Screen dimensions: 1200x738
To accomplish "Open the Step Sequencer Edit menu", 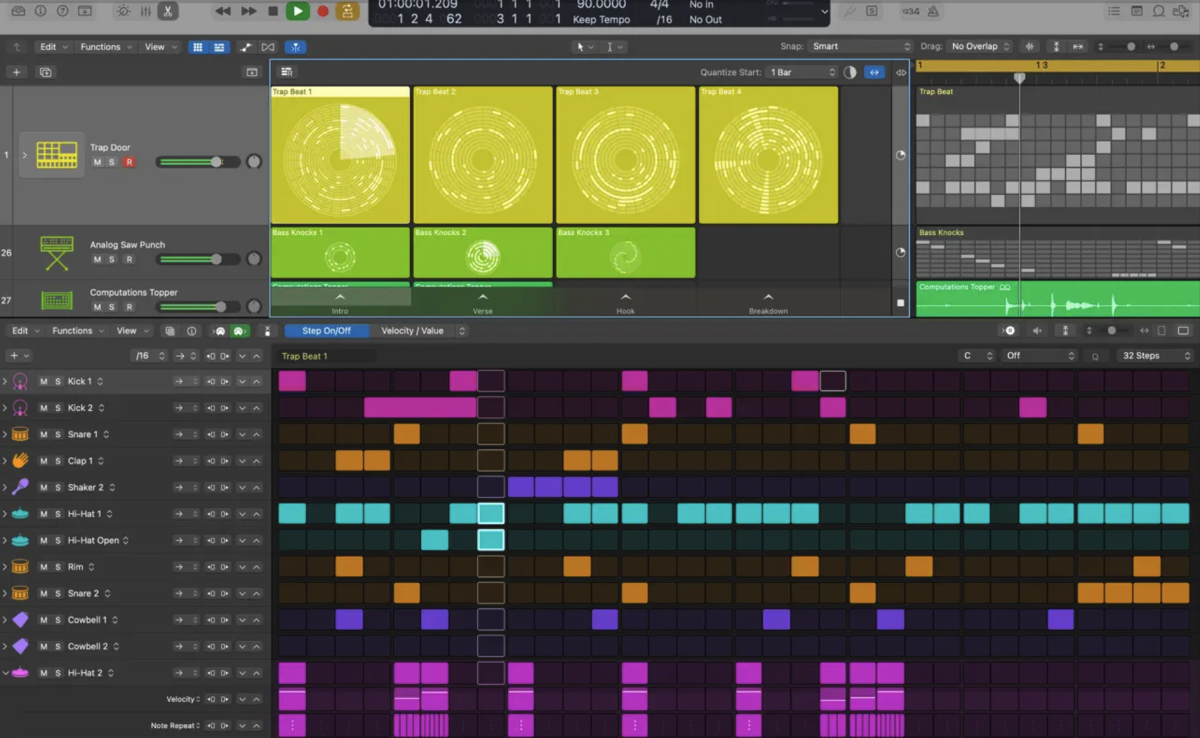I will 24,331.
